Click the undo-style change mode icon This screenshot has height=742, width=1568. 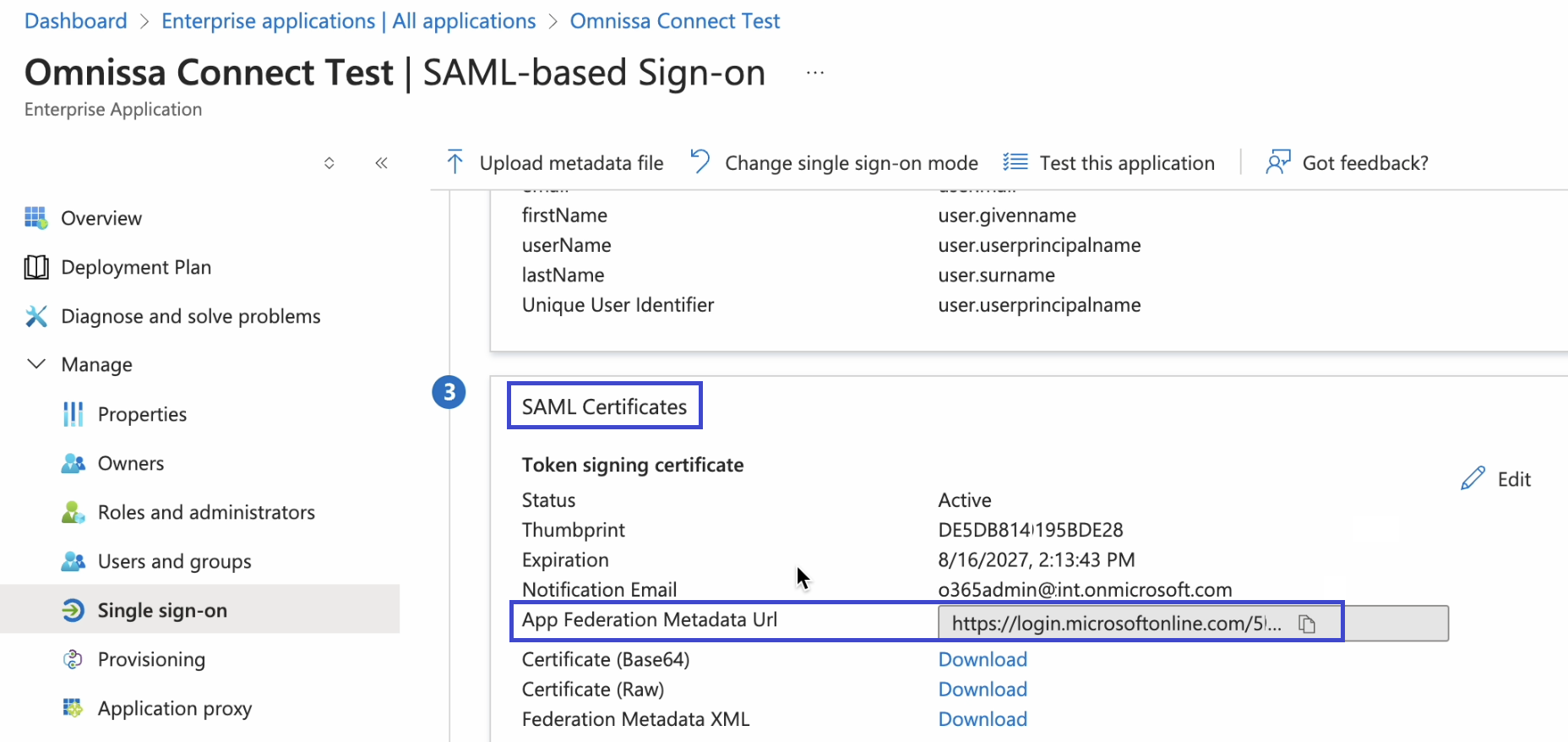[700, 161]
